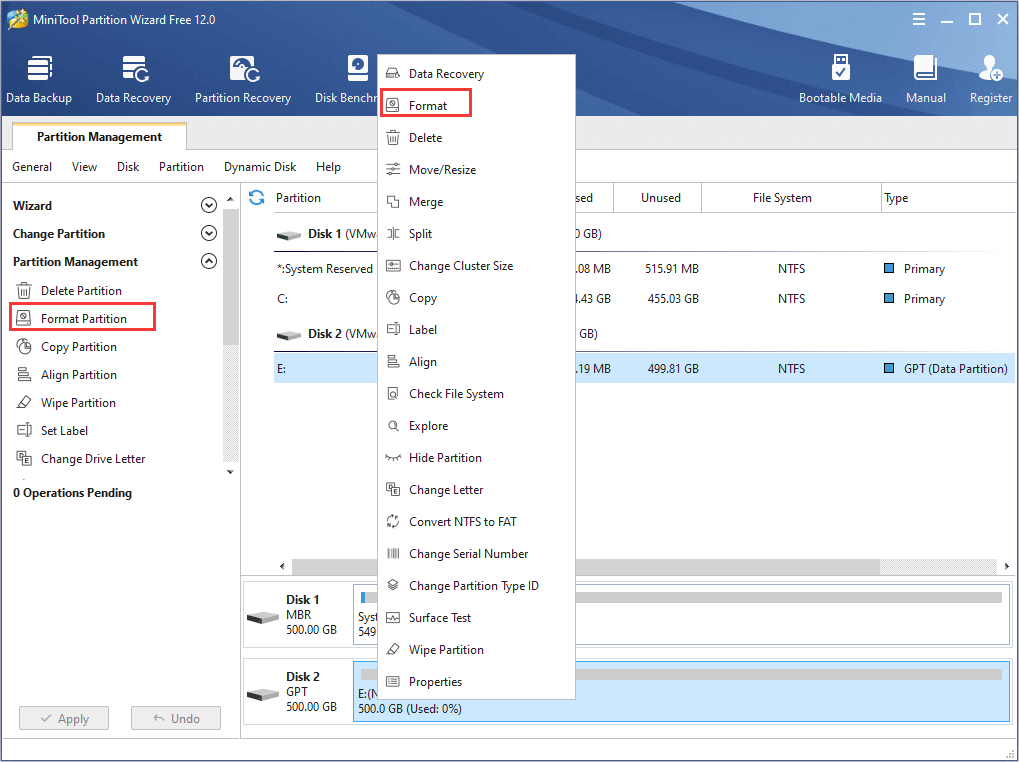
Task: Choose Change Letter in the context menu
Action: coord(476,490)
